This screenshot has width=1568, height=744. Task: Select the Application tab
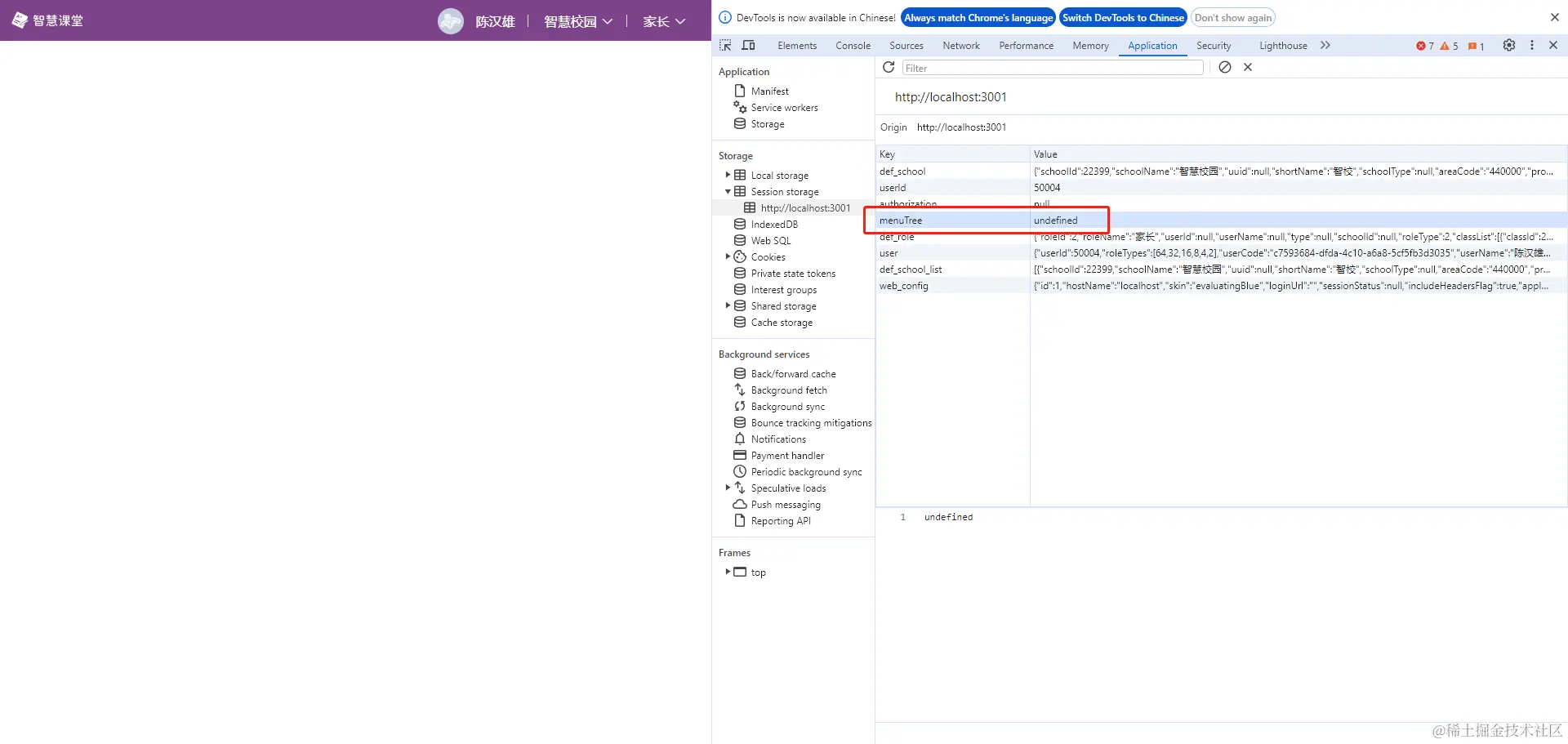click(1152, 46)
